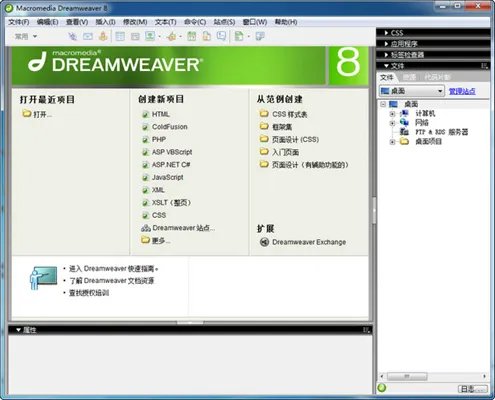Open the 站点(S) menu
Screen dimensions: 495x400
[x=224, y=22]
